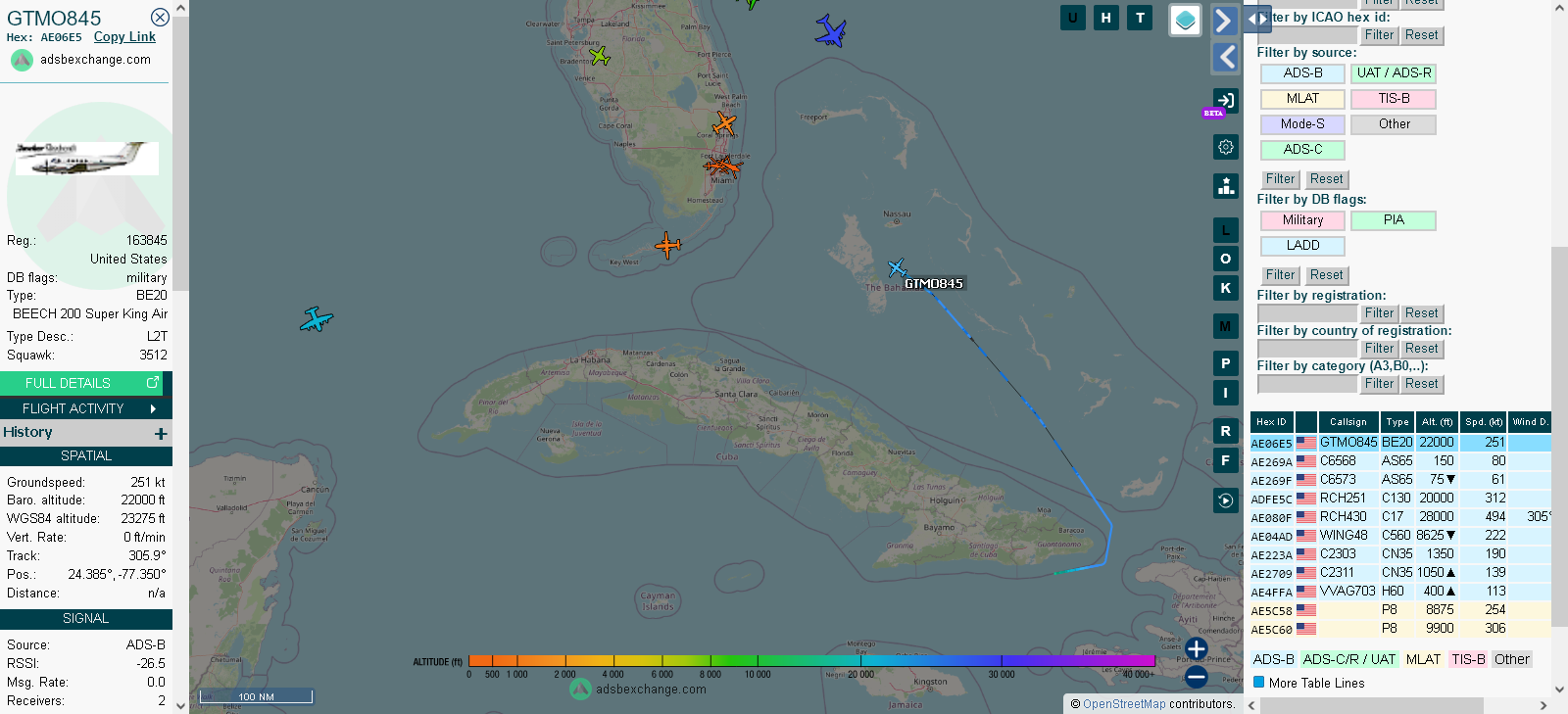
Task: Click Filter button for registration
Action: pyautogui.click(x=1379, y=313)
